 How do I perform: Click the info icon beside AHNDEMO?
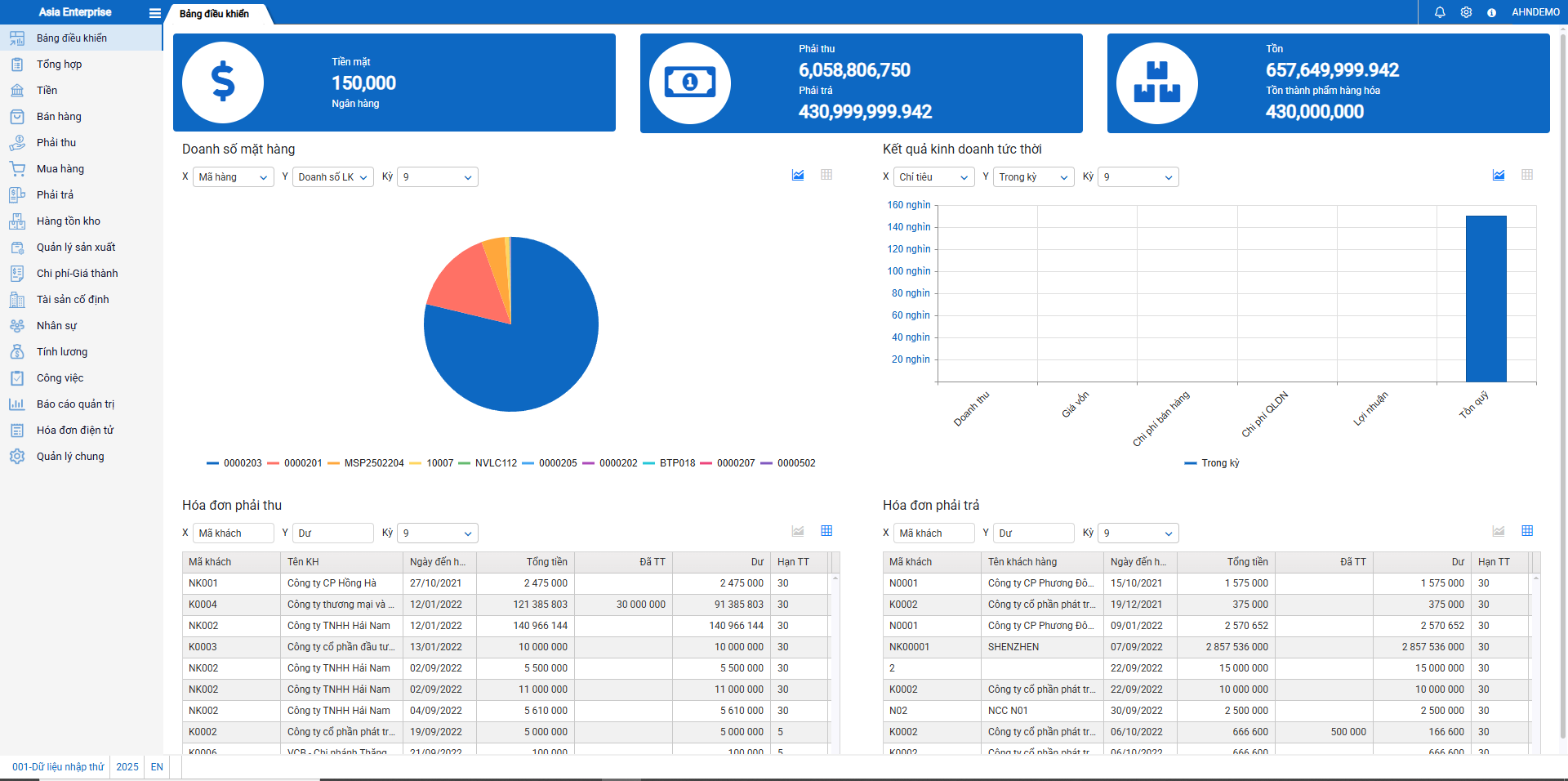pyautogui.click(x=1491, y=12)
